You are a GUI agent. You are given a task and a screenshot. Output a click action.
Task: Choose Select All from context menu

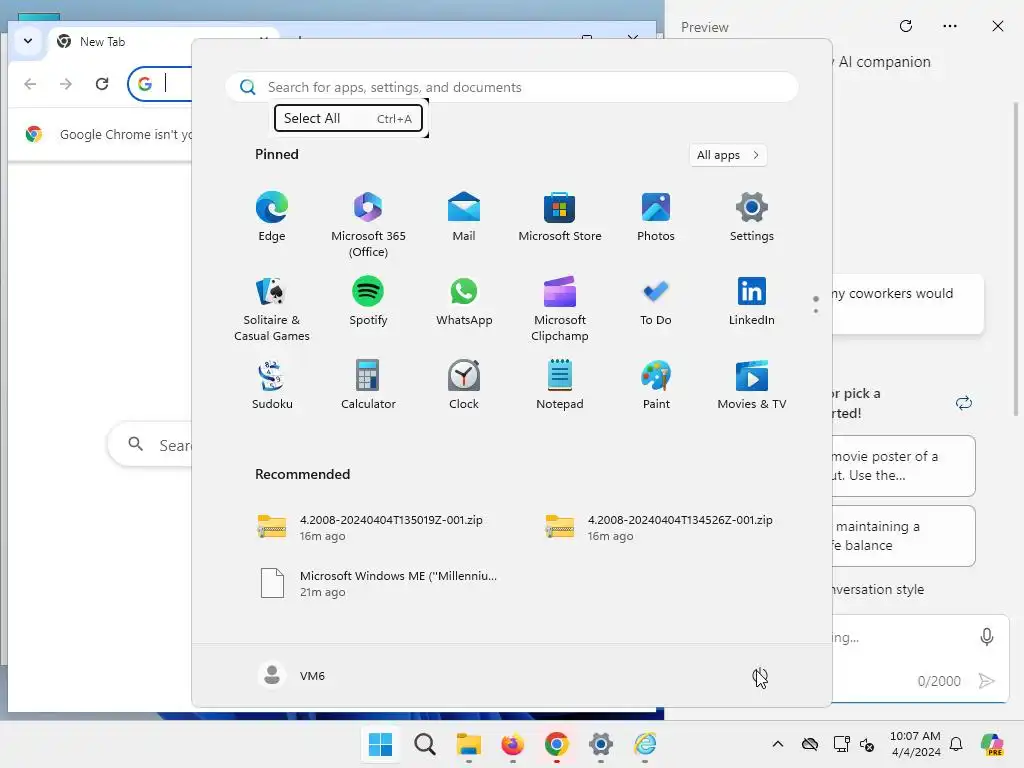348,118
